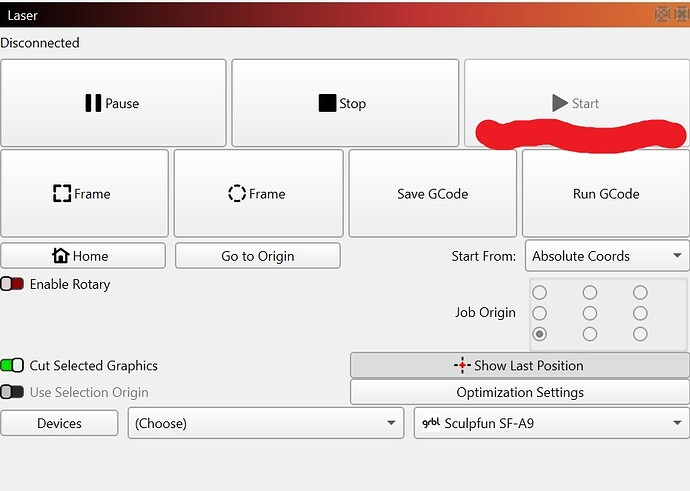690x491 pixels.
Task: Click the Show Last Position crosshair button
Action: coord(520,365)
